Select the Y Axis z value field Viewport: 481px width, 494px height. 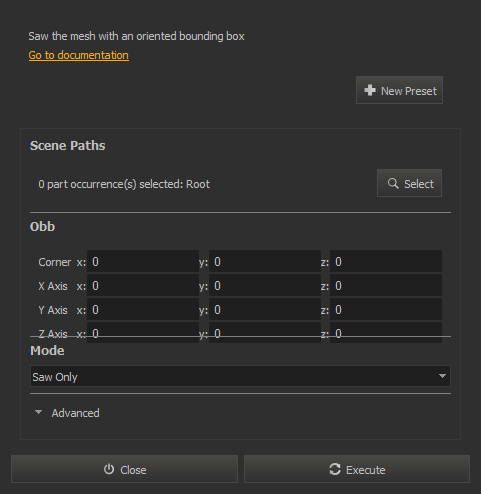[x=386, y=310]
